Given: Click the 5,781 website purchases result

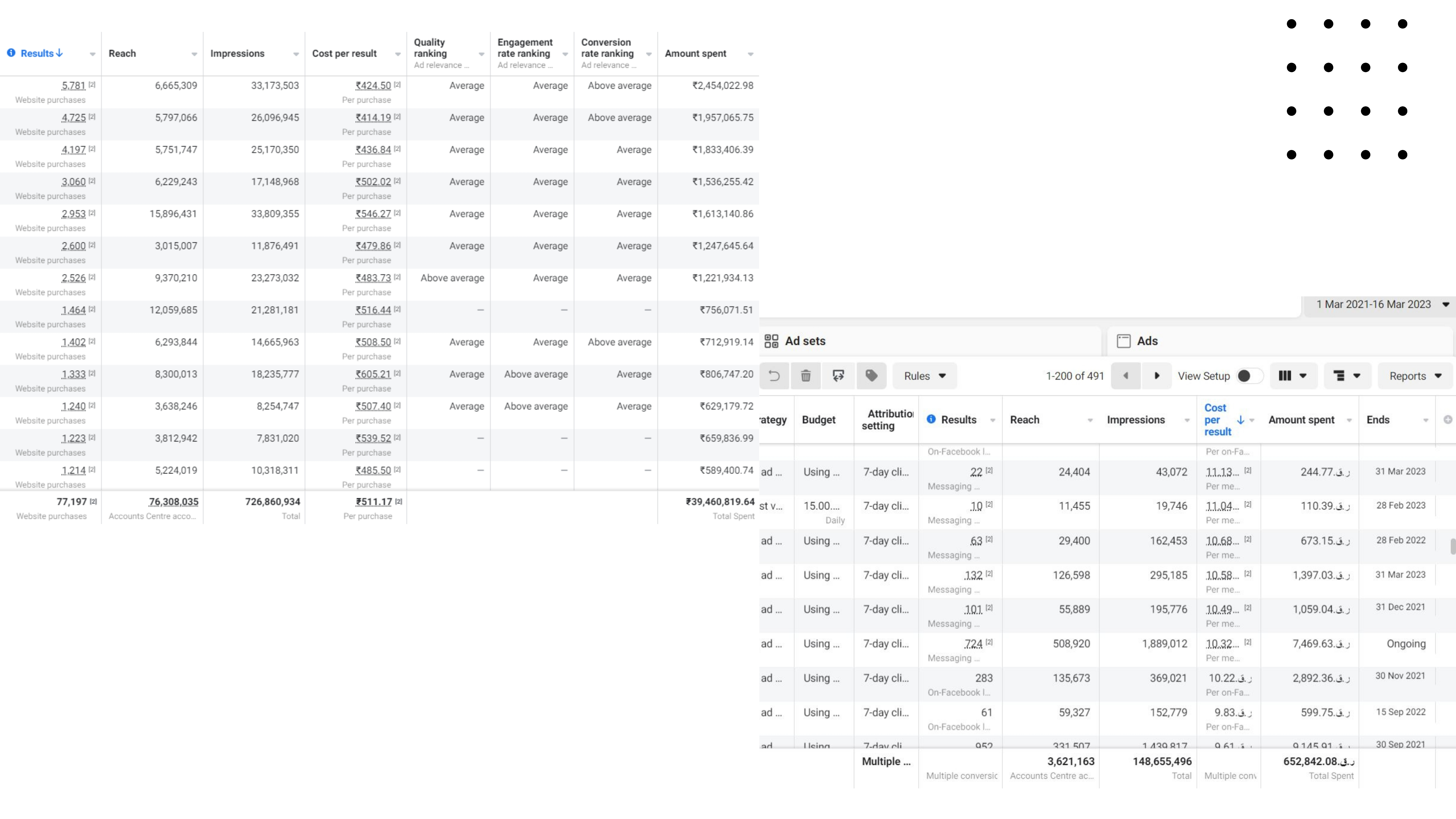Looking at the screenshot, I should [74, 85].
